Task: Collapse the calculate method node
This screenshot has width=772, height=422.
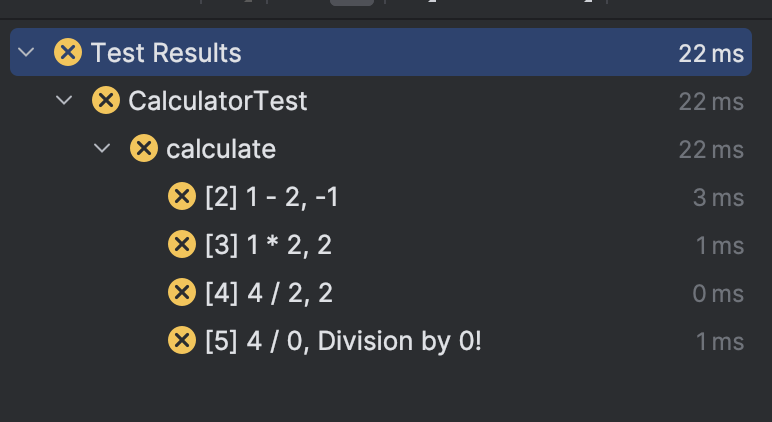Action: tap(102, 149)
